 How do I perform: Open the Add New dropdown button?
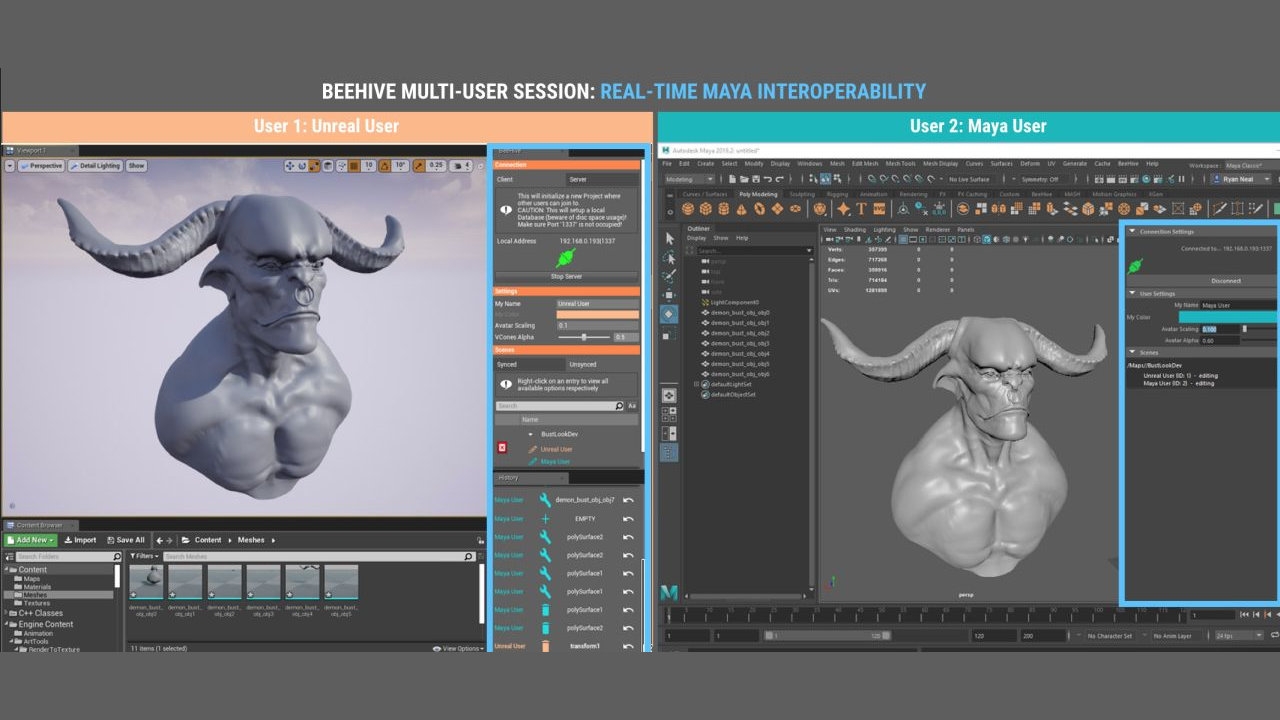[30, 540]
